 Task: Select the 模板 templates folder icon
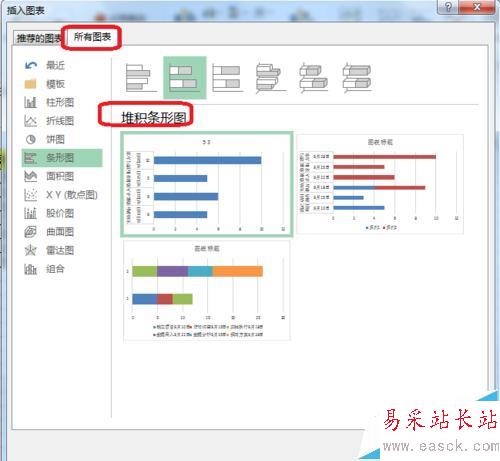[x=31, y=84]
